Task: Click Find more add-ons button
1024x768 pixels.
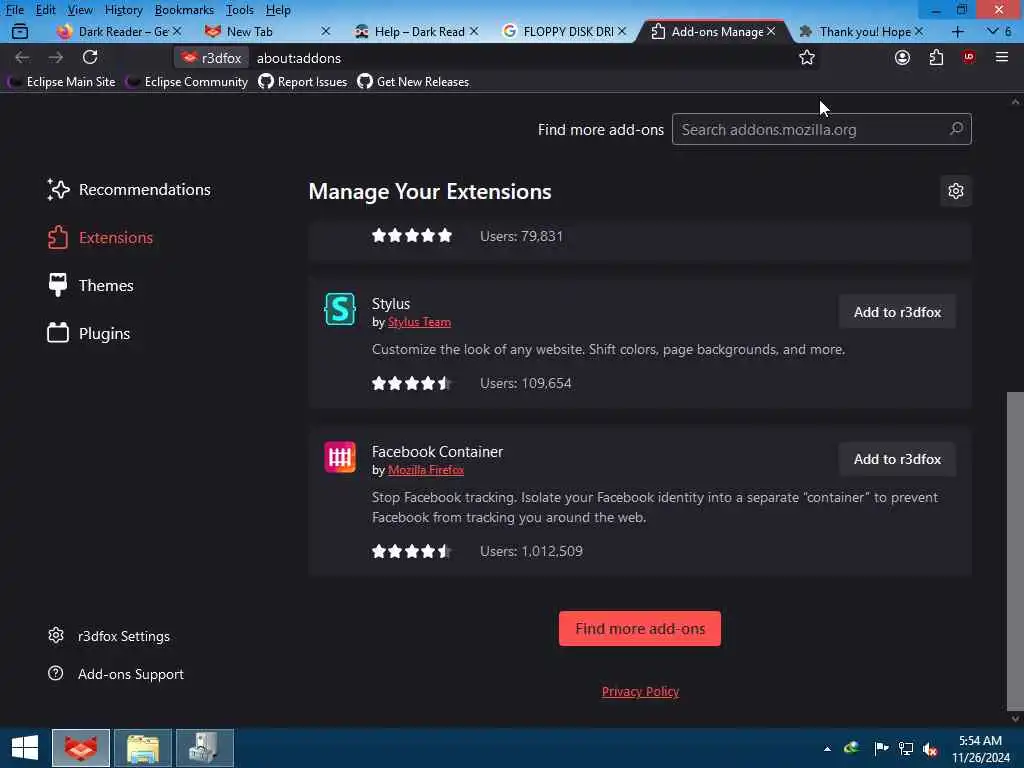Action: click(x=639, y=628)
